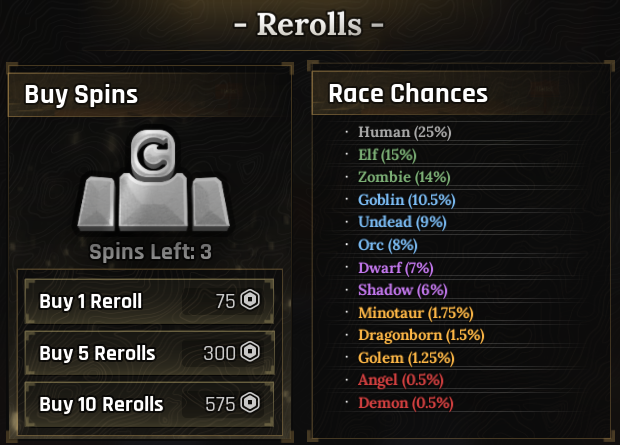Click the Angel (0.5%) entry
The width and height of the screenshot is (620, 445).
(x=400, y=380)
